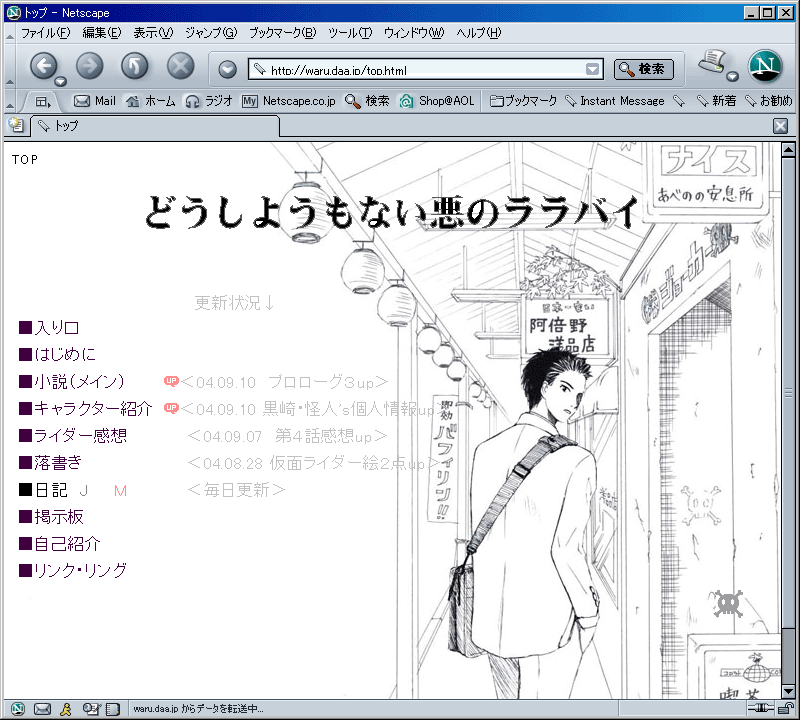Open the ブックマーク(B) menu
800x720 pixels.
click(283, 33)
